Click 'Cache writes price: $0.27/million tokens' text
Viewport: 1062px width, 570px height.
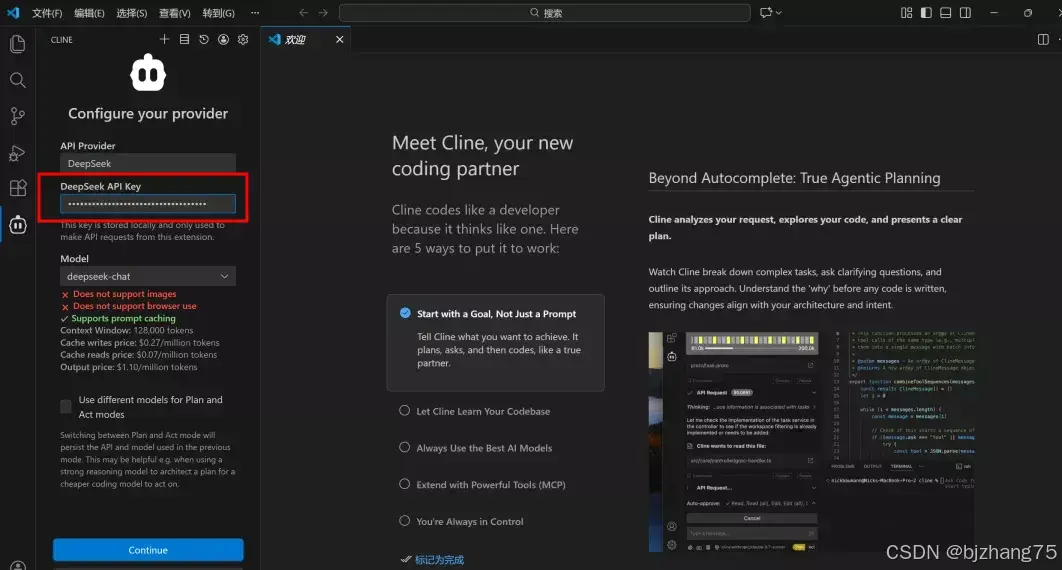(x=140, y=343)
